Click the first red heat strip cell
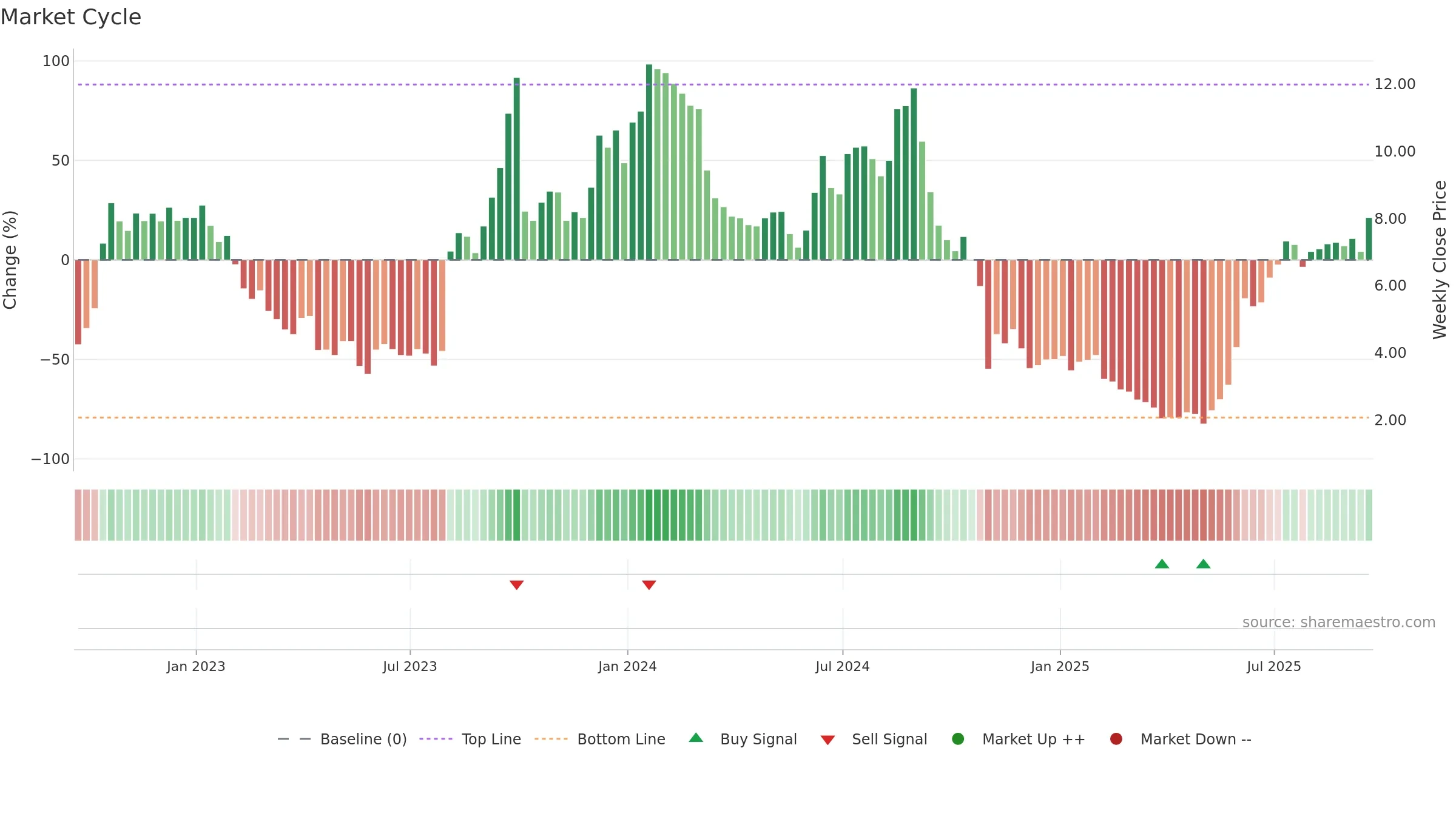The image size is (1456, 819). pyautogui.click(x=78, y=515)
